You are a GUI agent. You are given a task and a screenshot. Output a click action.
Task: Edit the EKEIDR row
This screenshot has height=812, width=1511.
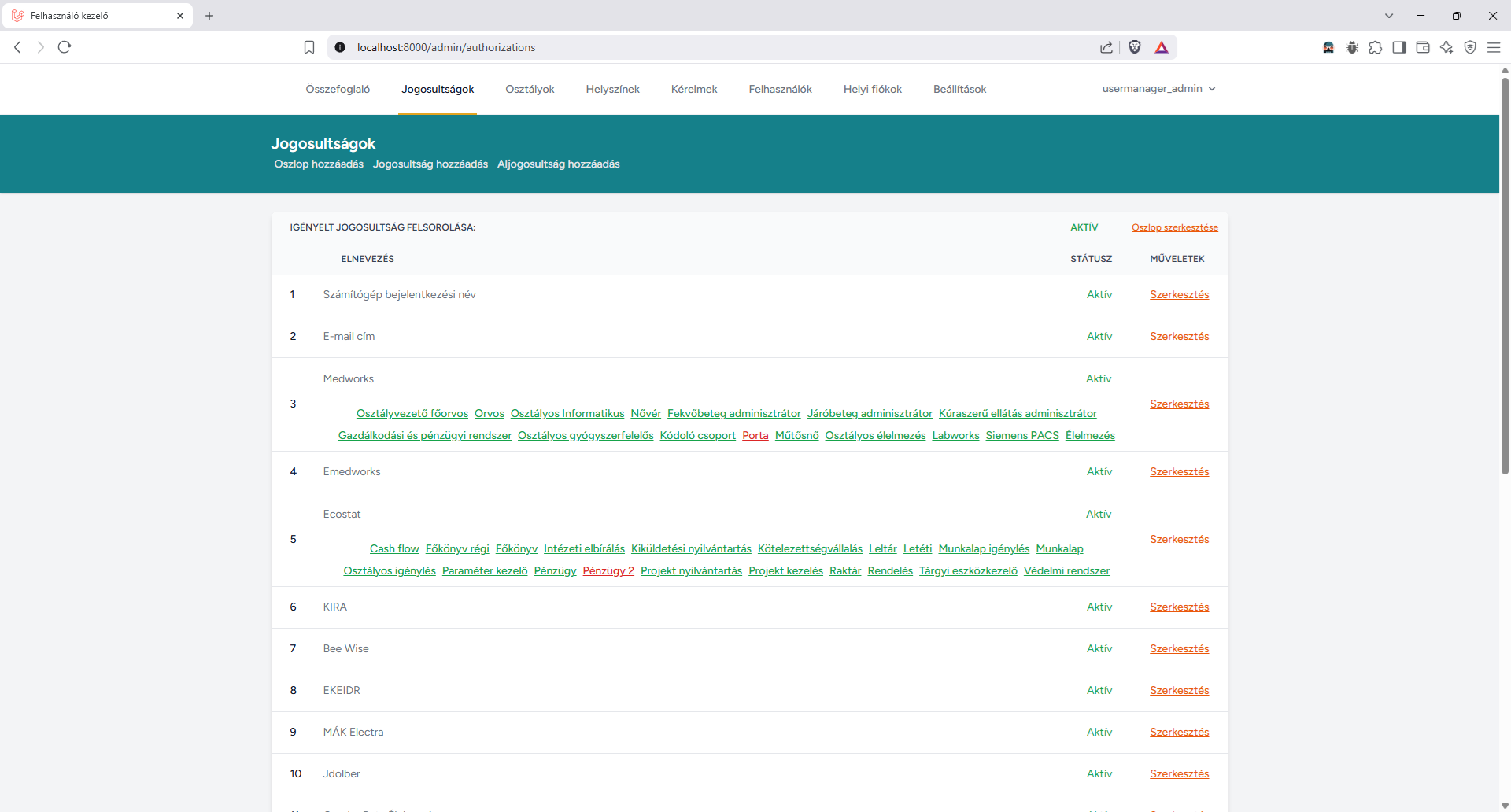click(1179, 690)
